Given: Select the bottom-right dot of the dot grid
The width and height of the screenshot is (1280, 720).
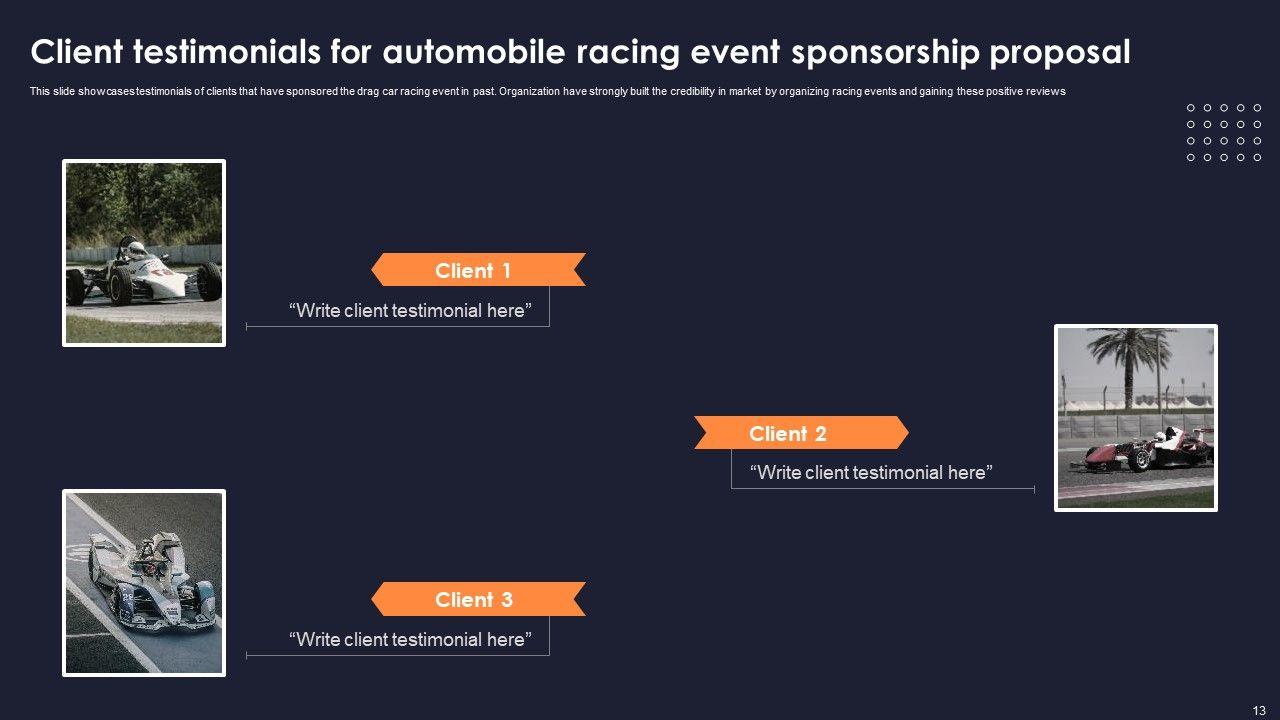Looking at the screenshot, I should pos(1257,157).
